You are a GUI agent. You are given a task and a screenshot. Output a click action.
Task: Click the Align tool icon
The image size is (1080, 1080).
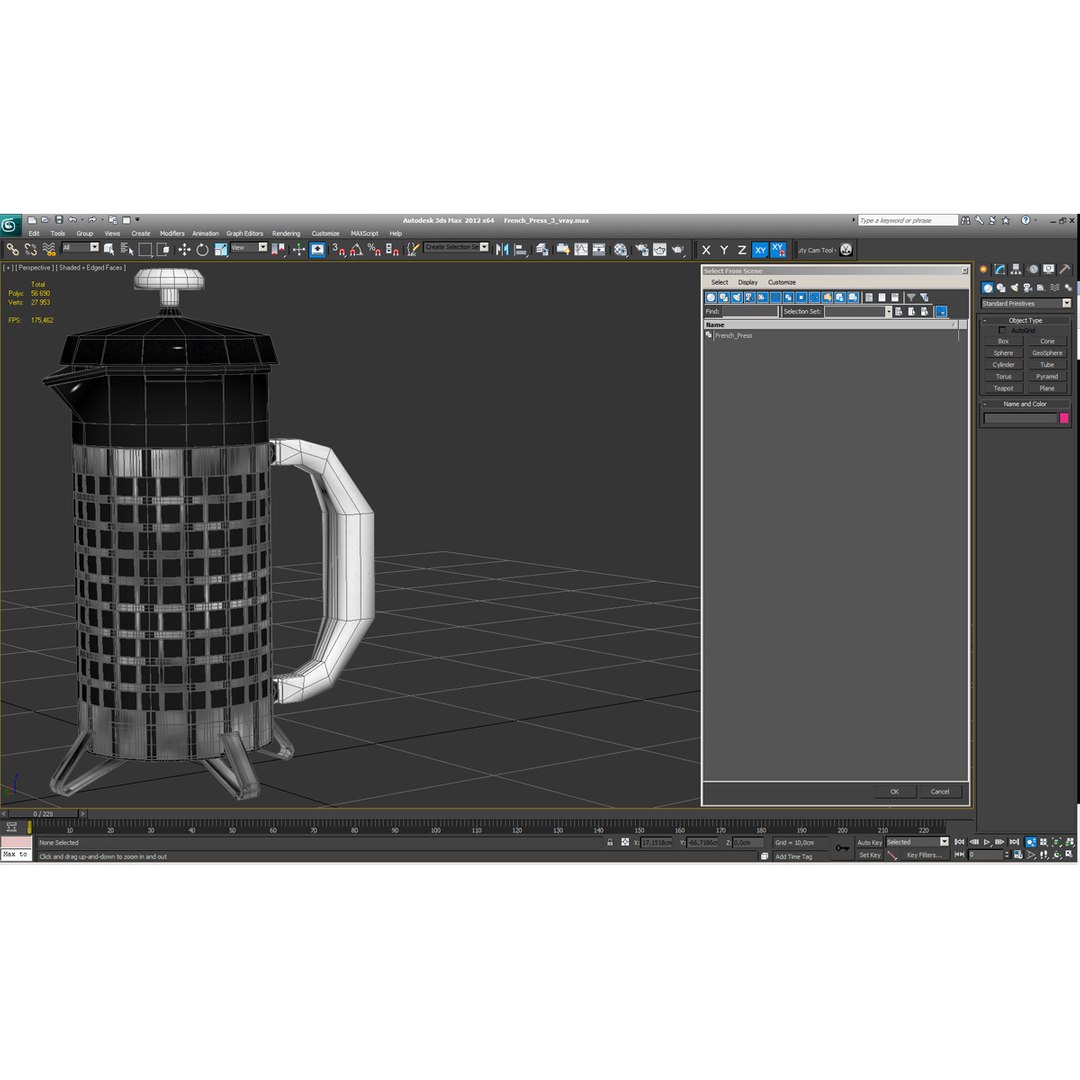521,249
